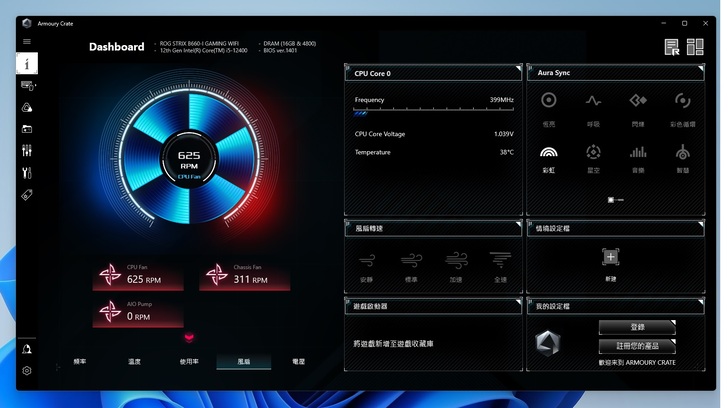This screenshot has width=728, height=408.
Task: Expand the Aura Sync panel corner
Action: (701, 68)
